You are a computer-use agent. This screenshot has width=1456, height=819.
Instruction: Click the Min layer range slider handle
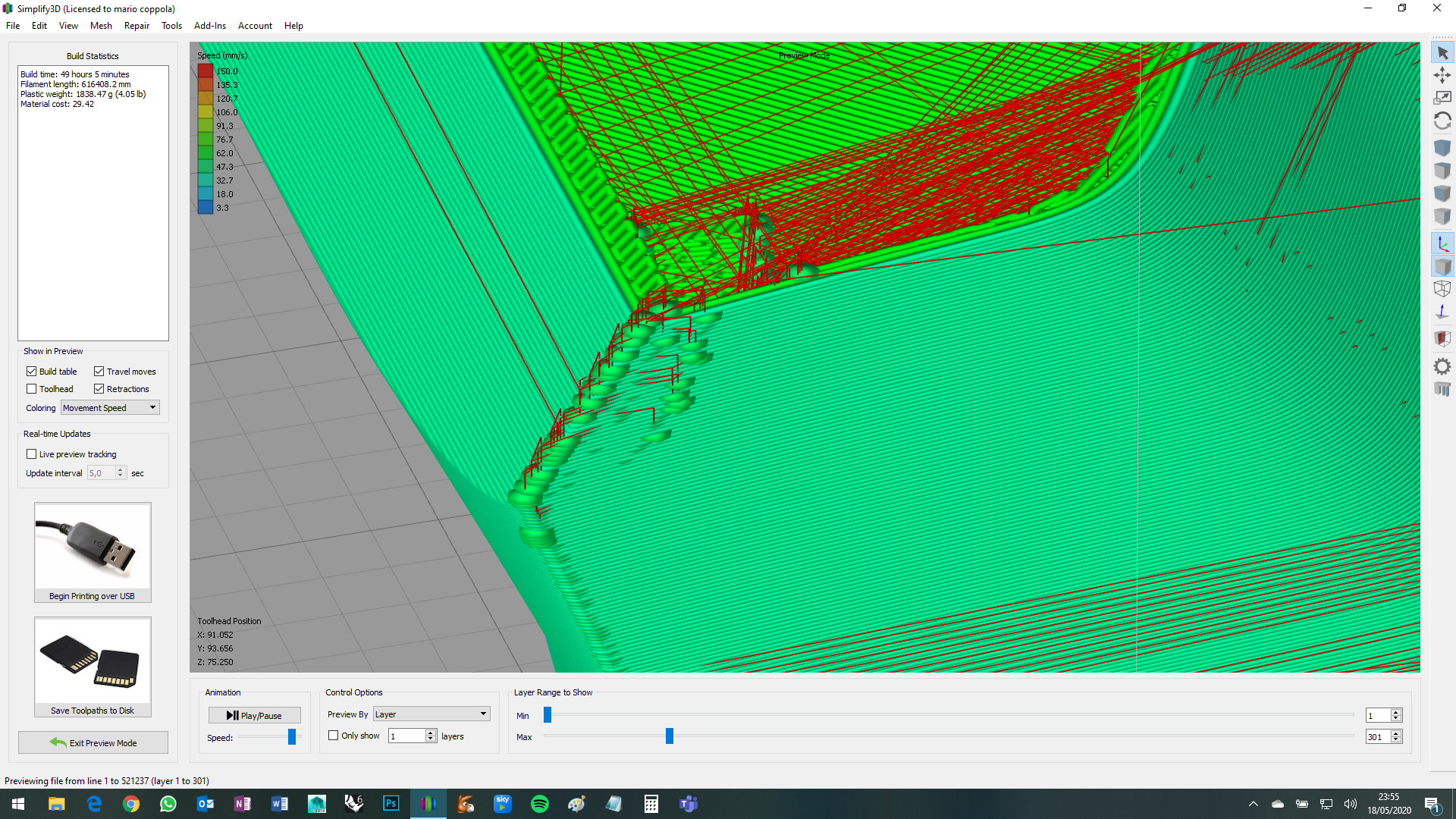[548, 715]
